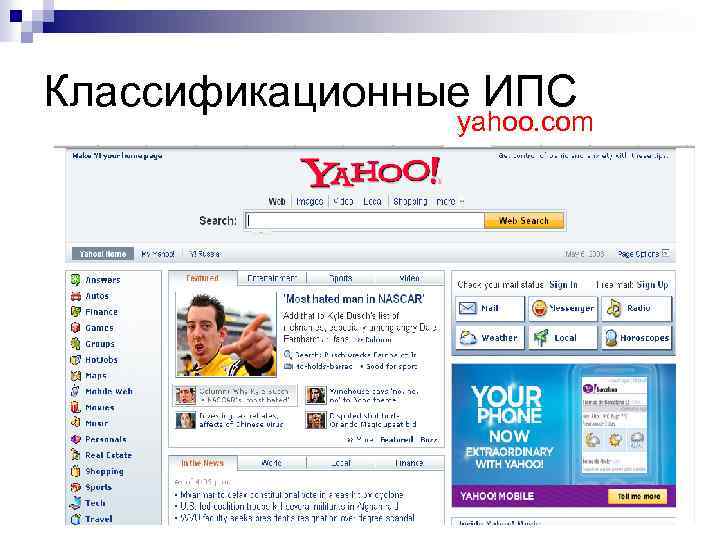Viewport: 720px width, 540px height.
Task: Open the Shopping bag icon
Action: (75, 471)
